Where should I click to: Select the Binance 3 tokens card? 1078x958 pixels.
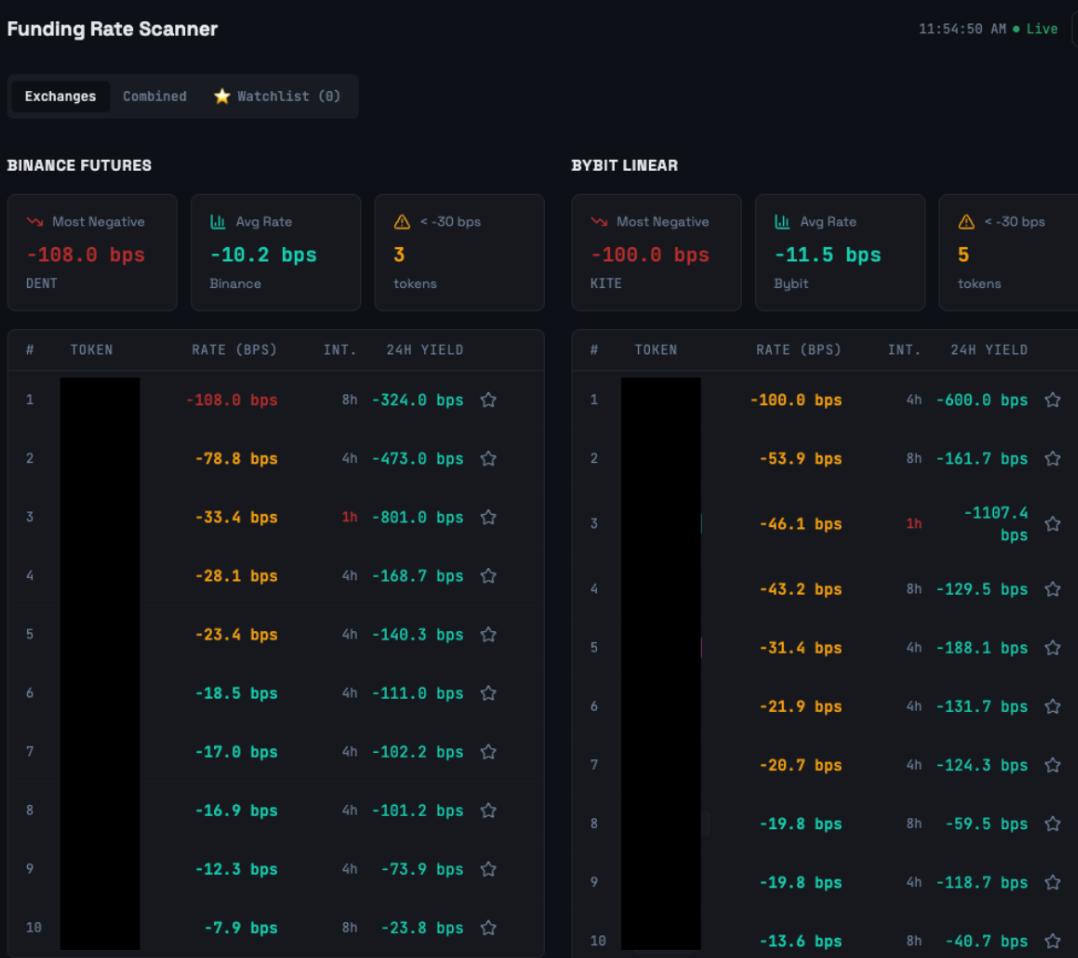point(459,252)
